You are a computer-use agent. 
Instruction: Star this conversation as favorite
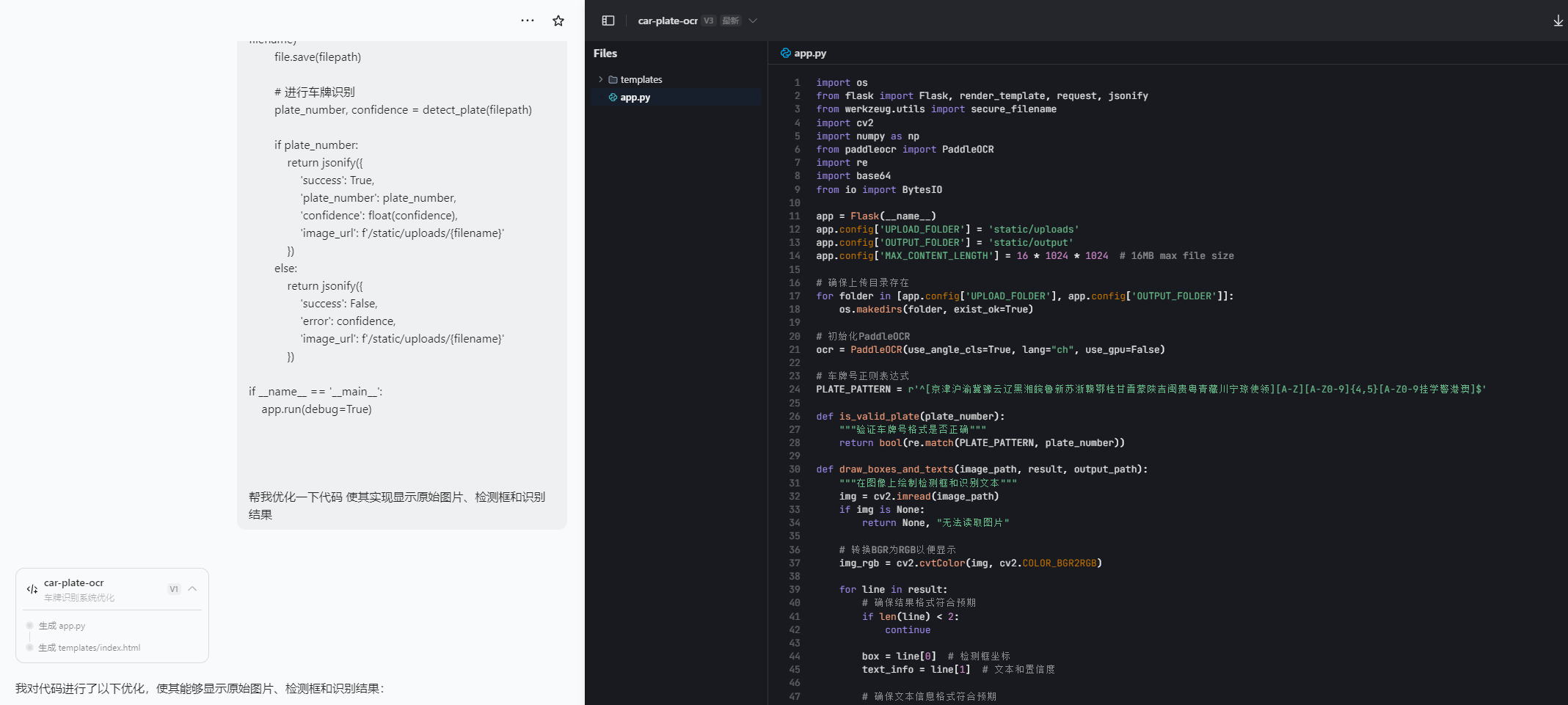558,21
